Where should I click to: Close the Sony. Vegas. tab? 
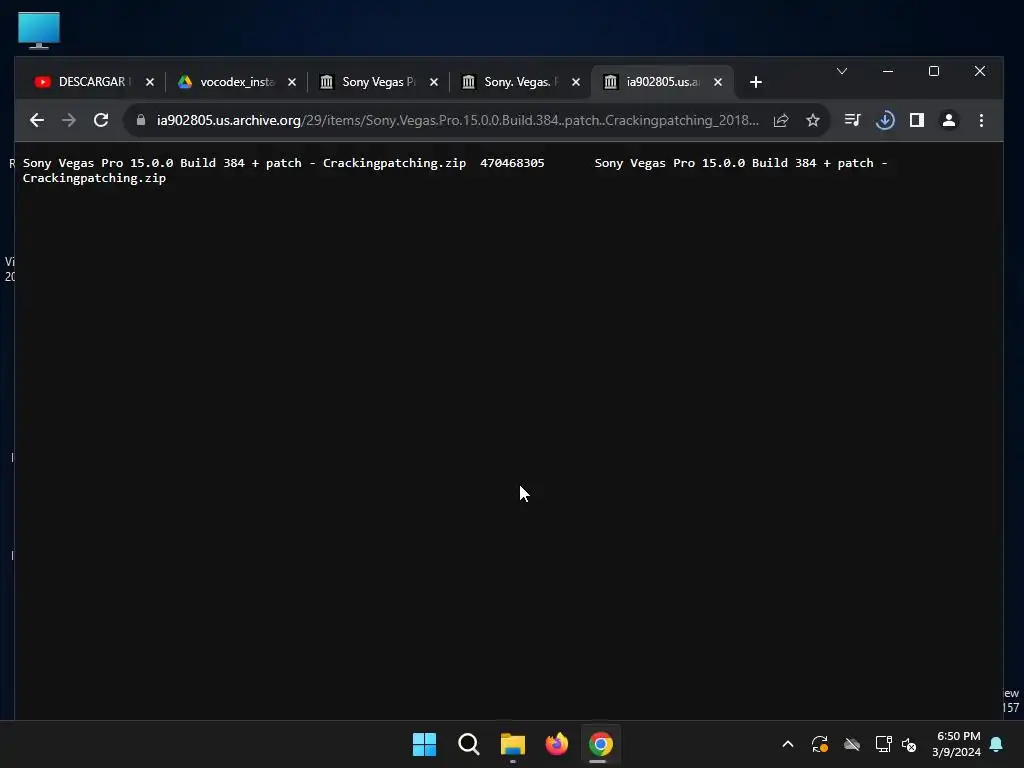pos(575,82)
